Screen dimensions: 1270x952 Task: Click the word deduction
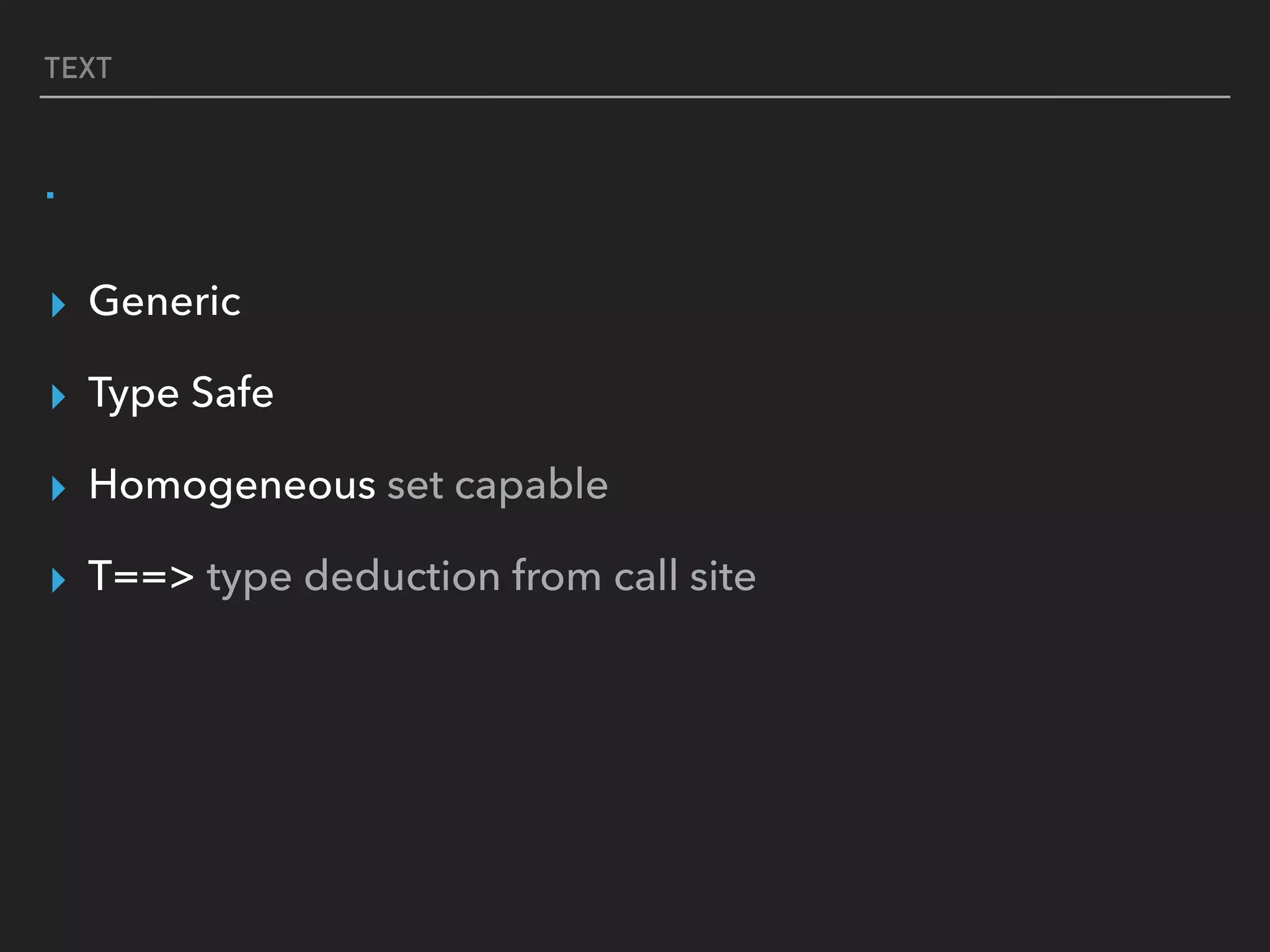(x=402, y=576)
